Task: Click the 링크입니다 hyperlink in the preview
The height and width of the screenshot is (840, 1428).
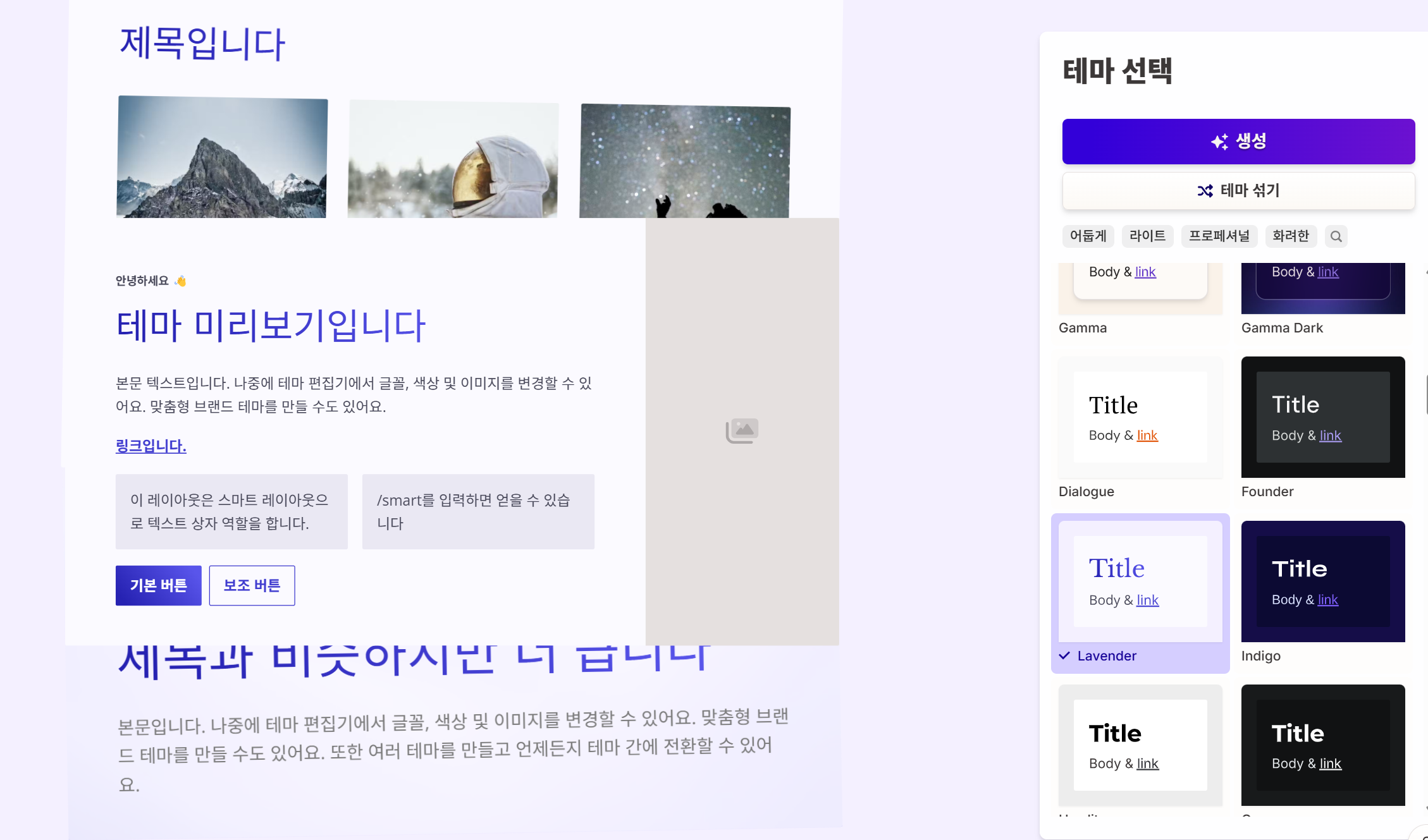Action: (x=151, y=446)
